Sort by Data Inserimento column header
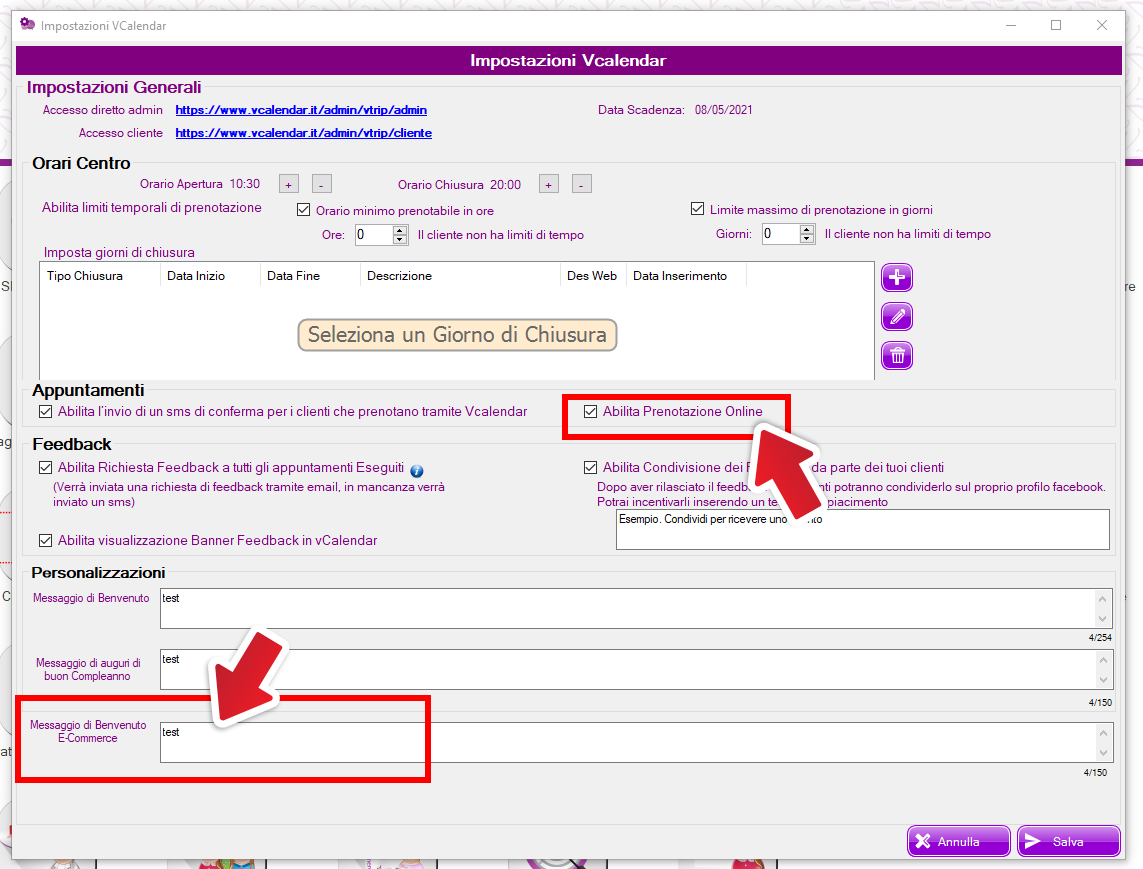This screenshot has height=869, width=1143. point(686,276)
